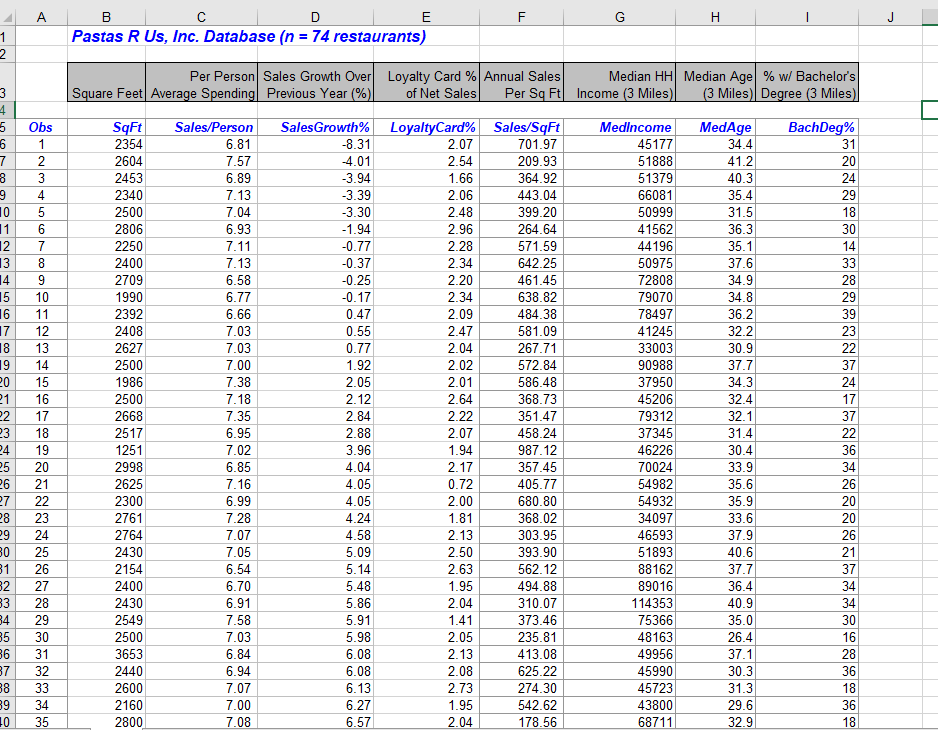Viewport: 938px width, 730px height.
Task: Click median income value 79312
Action: pyautogui.click(x=620, y=416)
